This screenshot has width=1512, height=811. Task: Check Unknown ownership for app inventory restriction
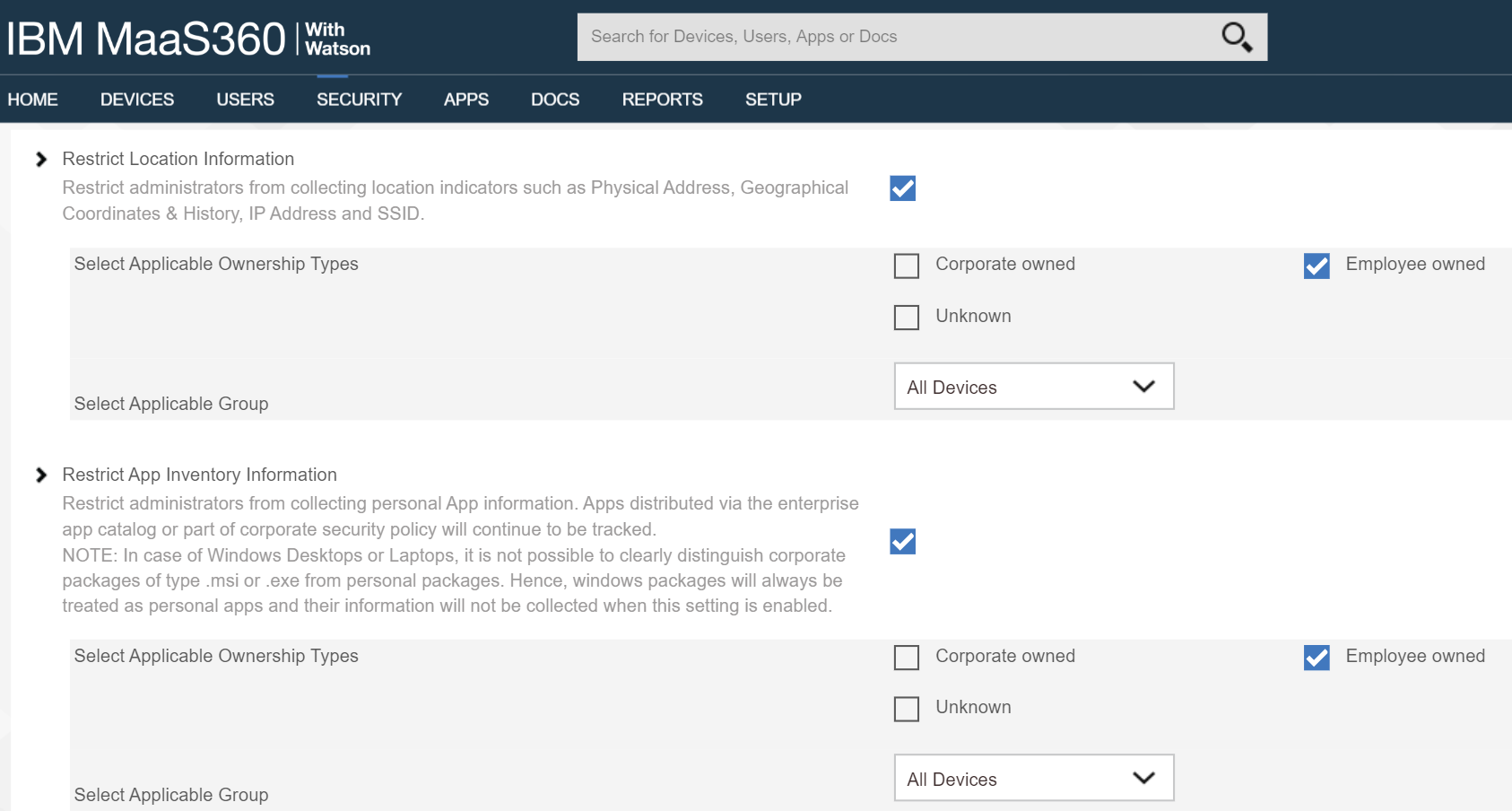907,708
